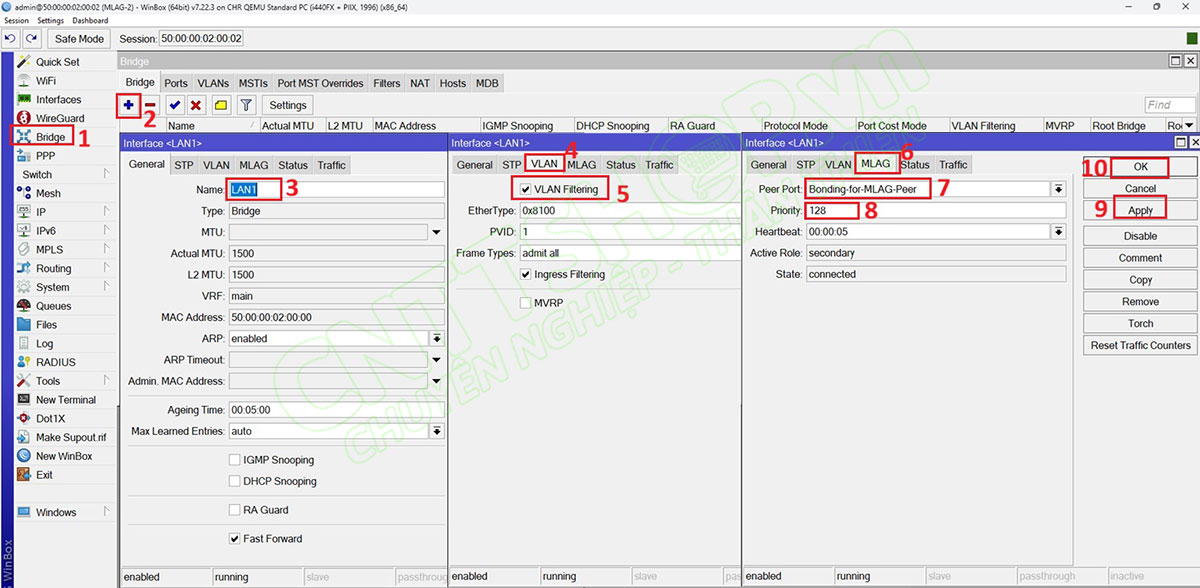Open the Session menu
Image resolution: width=1200 pixels, height=588 pixels.
[x=16, y=20]
